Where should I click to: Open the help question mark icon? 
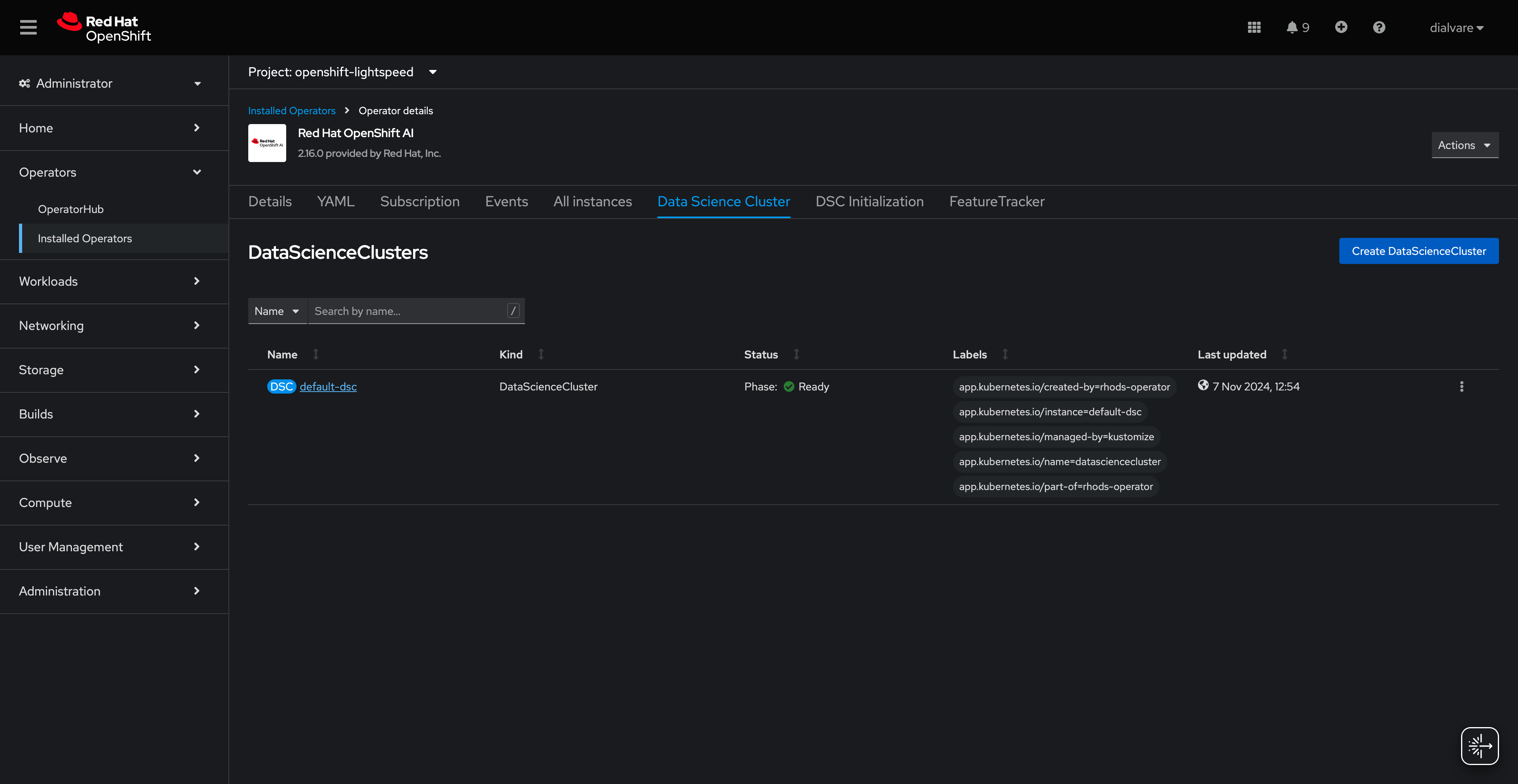click(x=1379, y=27)
